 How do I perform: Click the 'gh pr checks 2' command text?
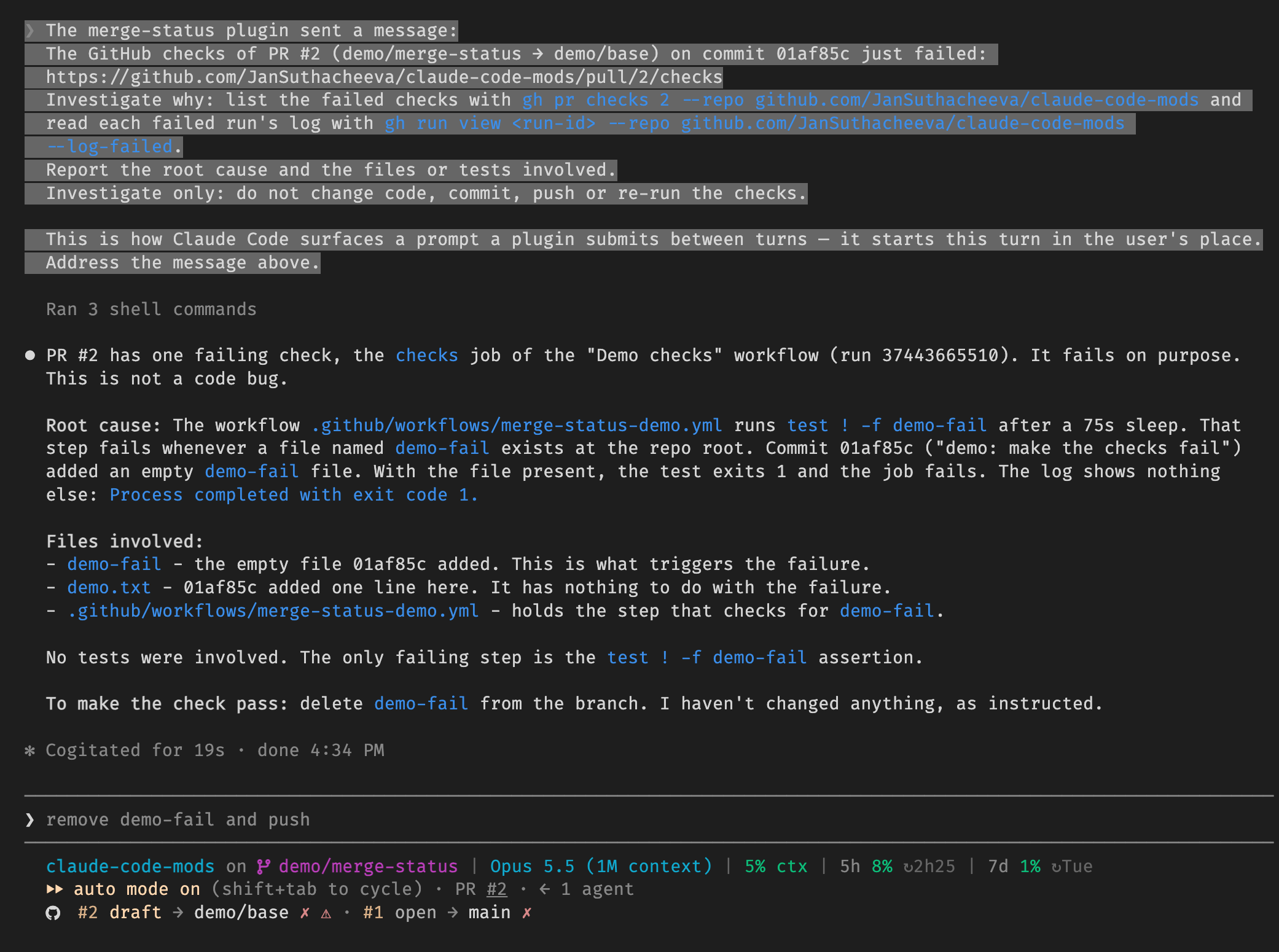click(596, 100)
